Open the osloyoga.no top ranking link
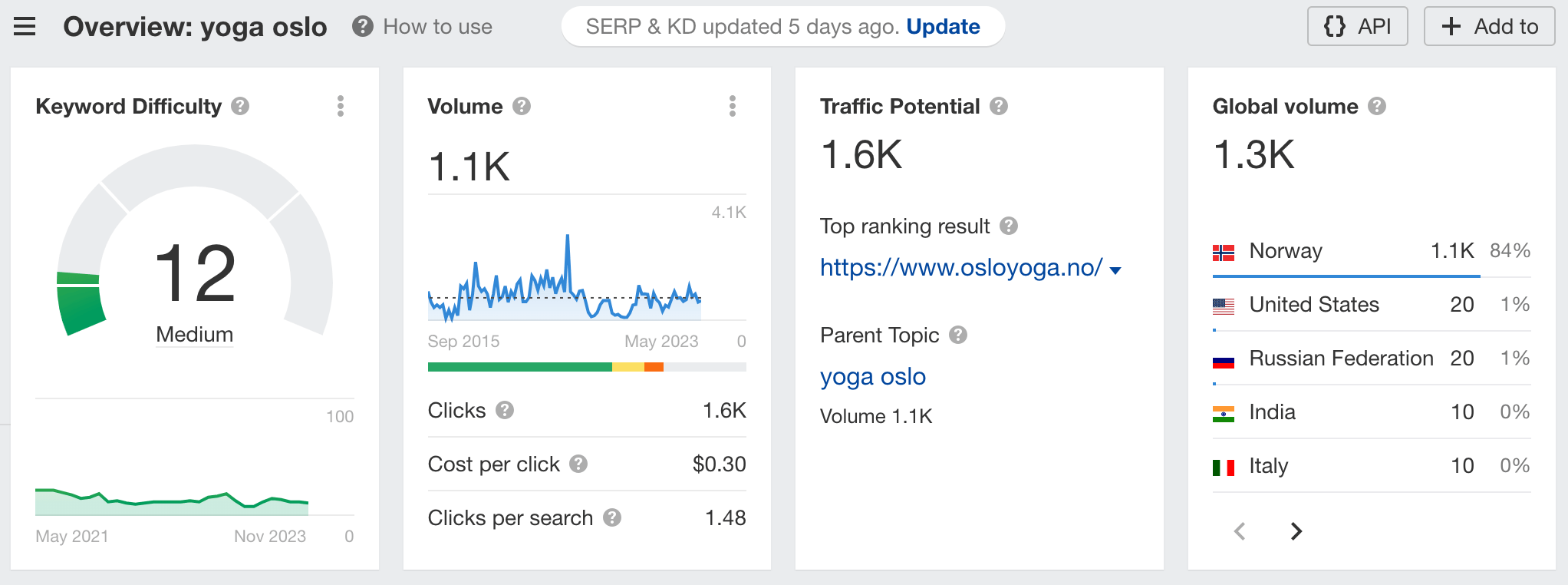Screen dimensions: 1568x585 (x=961, y=267)
